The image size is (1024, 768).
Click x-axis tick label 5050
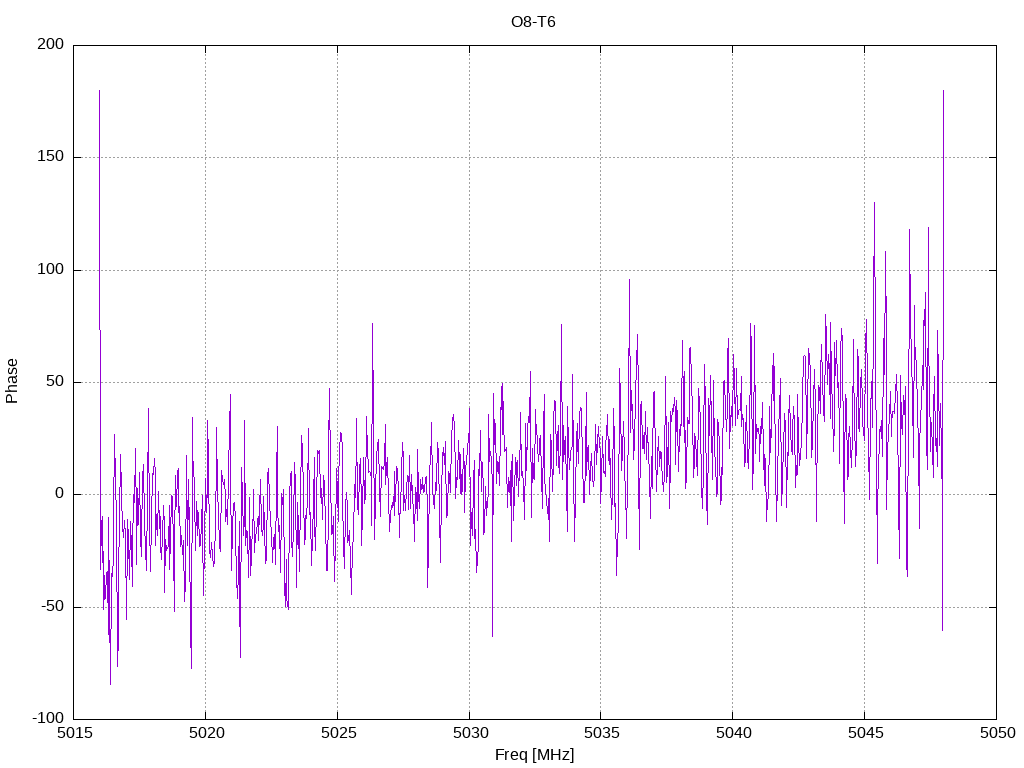tap(998, 733)
